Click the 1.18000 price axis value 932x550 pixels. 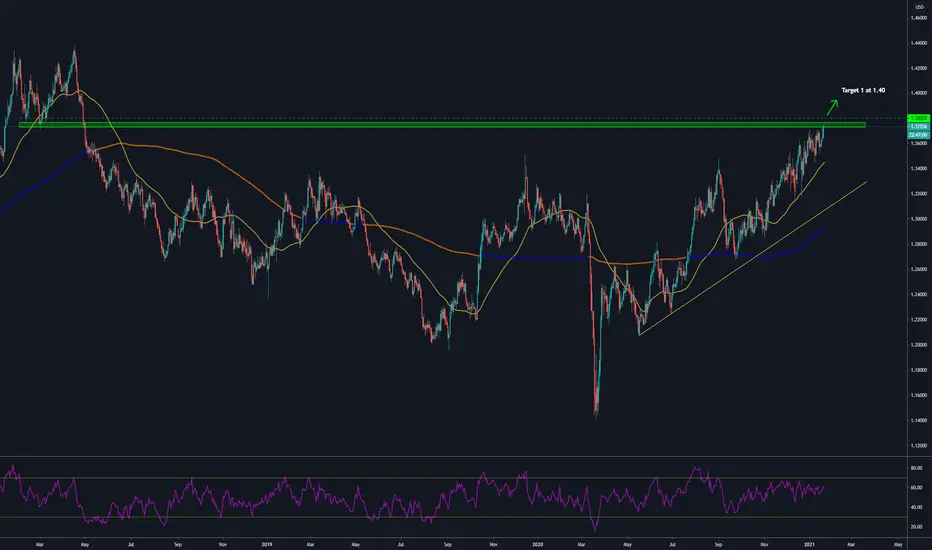coord(919,370)
